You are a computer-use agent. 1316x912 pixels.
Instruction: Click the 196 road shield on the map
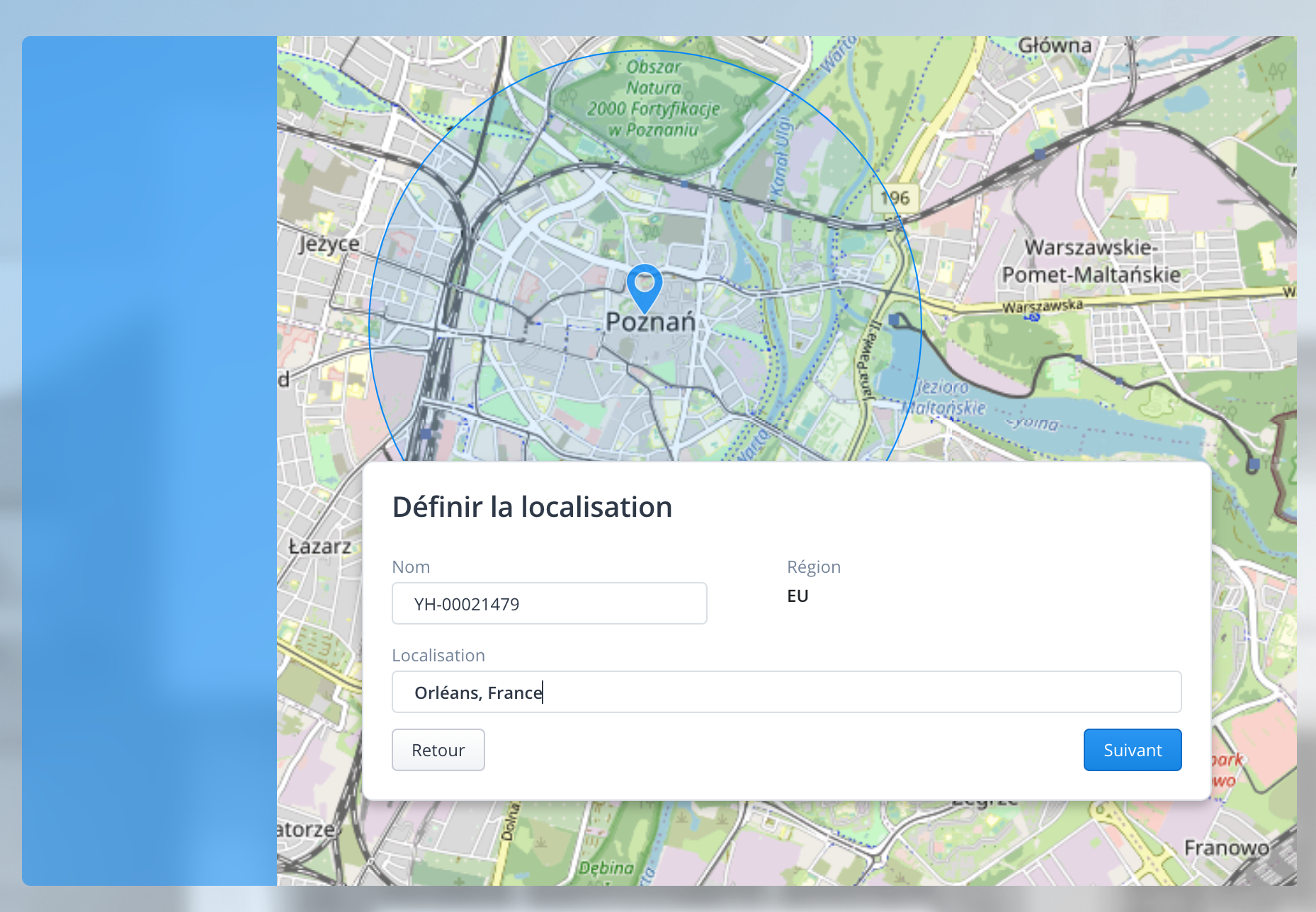(895, 198)
